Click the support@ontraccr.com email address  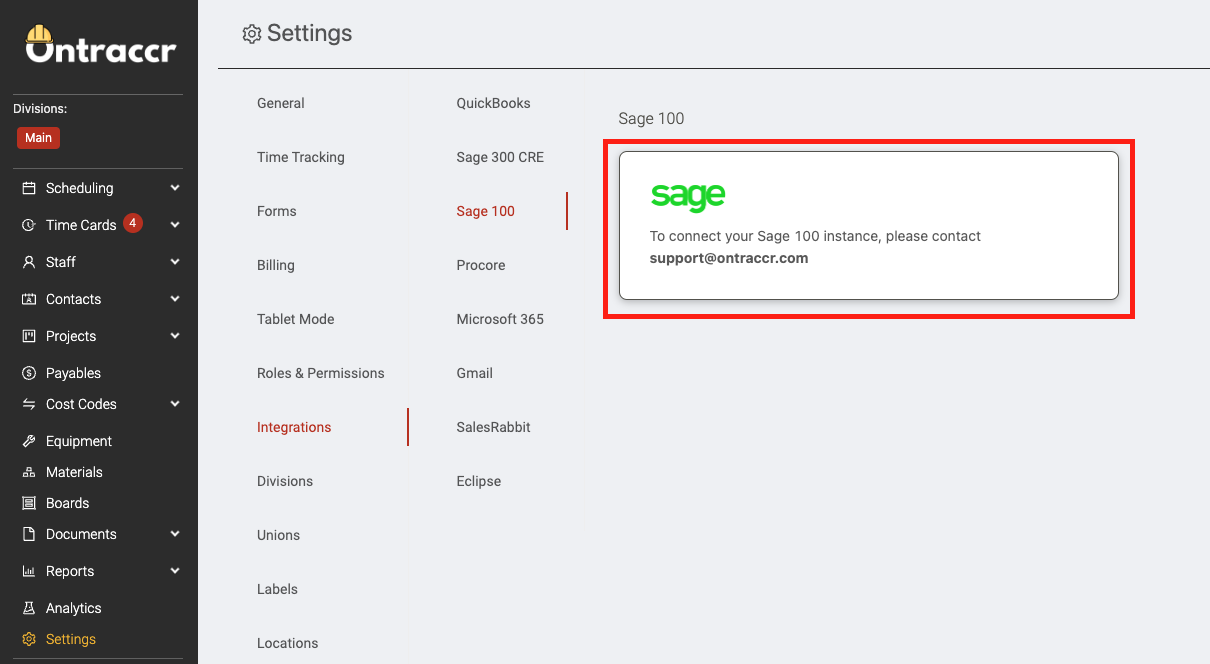coord(729,258)
